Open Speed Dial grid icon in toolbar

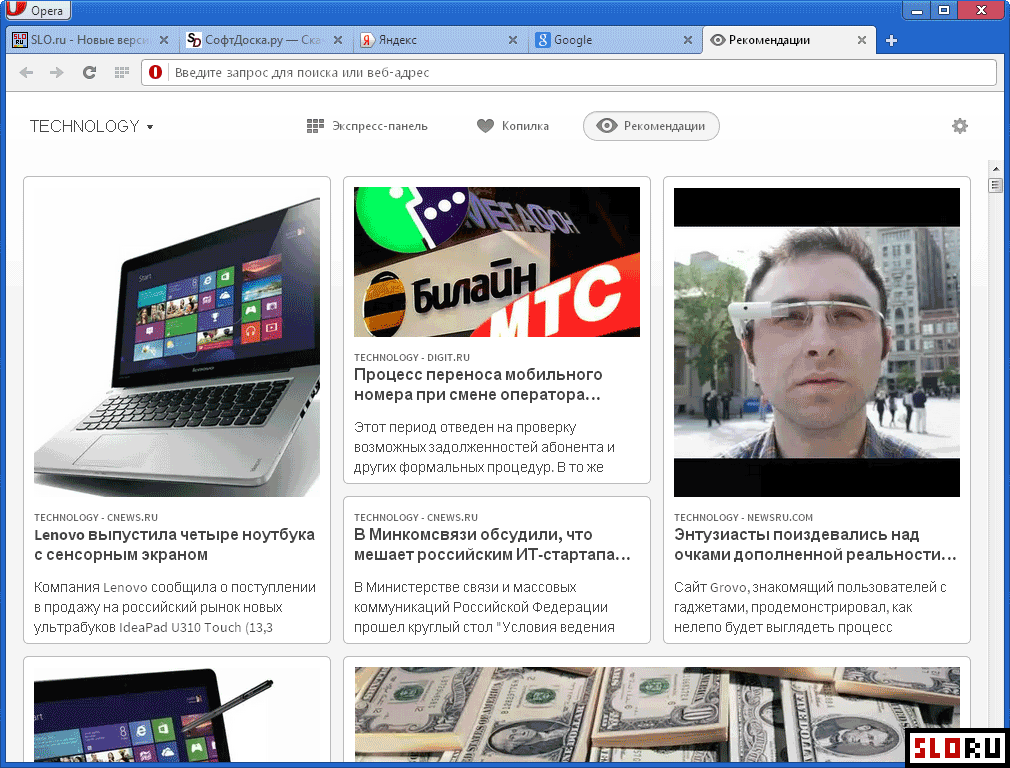click(122, 73)
